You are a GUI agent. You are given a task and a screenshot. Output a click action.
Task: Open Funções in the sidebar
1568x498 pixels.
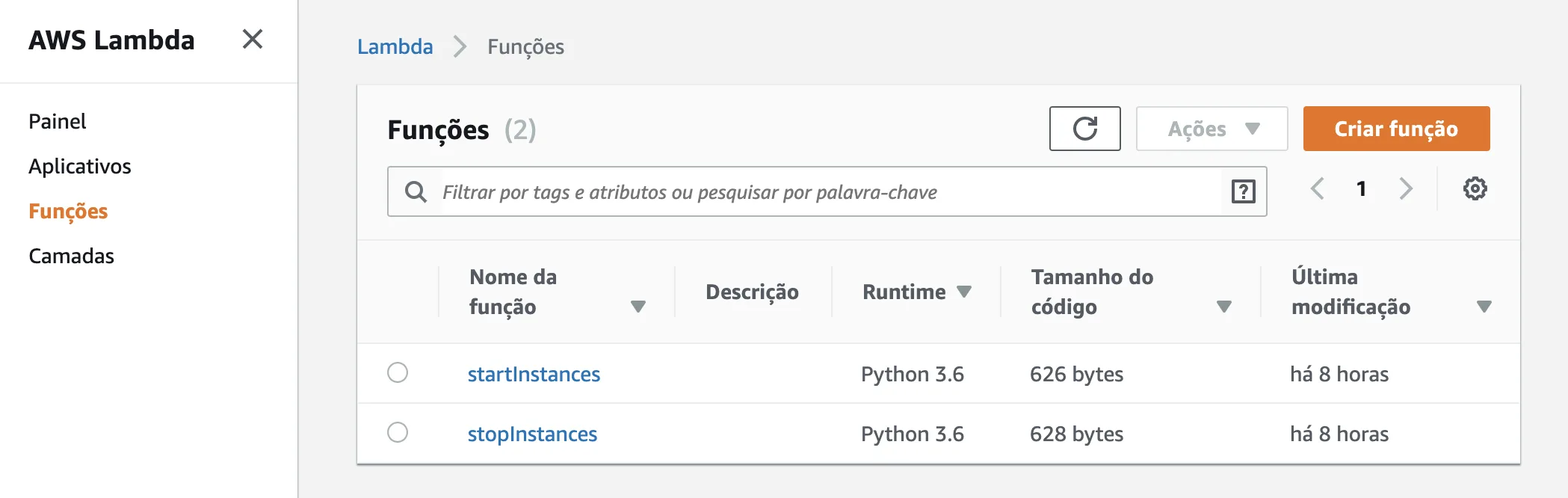click(68, 211)
